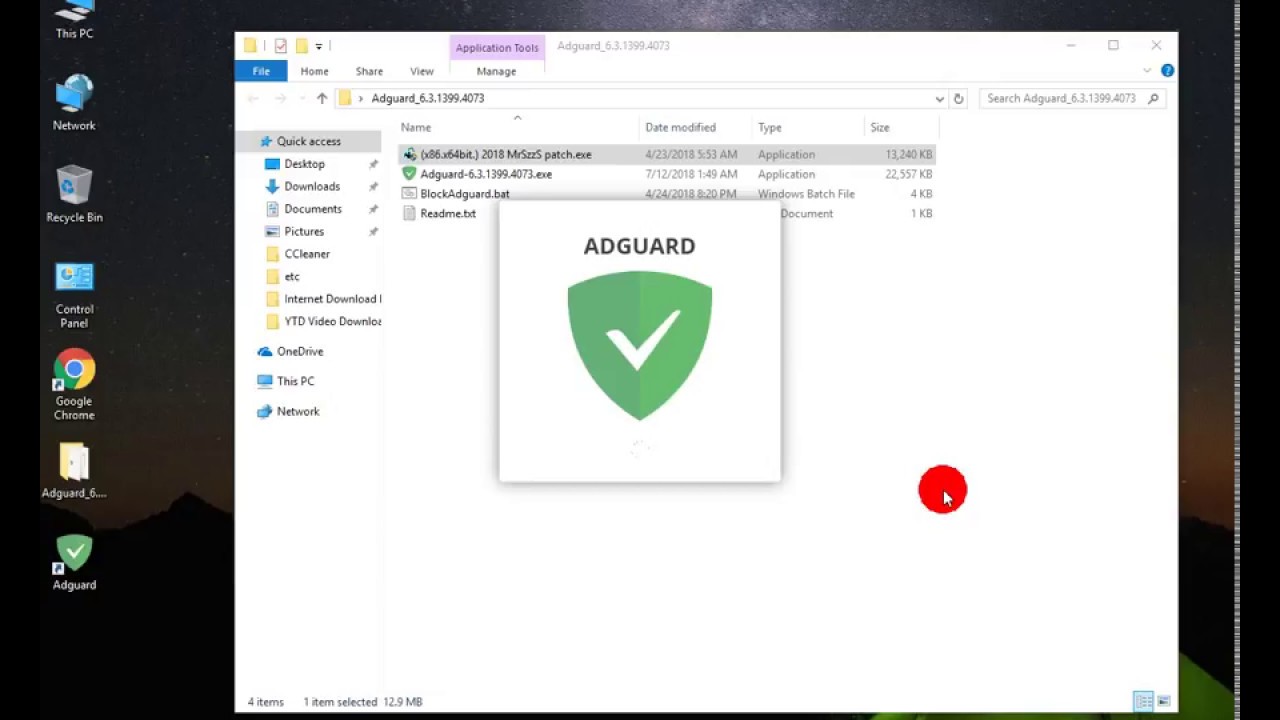
Task: Switch to the View ribbon tab
Action: pyautogui.click(x=421, y=71)
